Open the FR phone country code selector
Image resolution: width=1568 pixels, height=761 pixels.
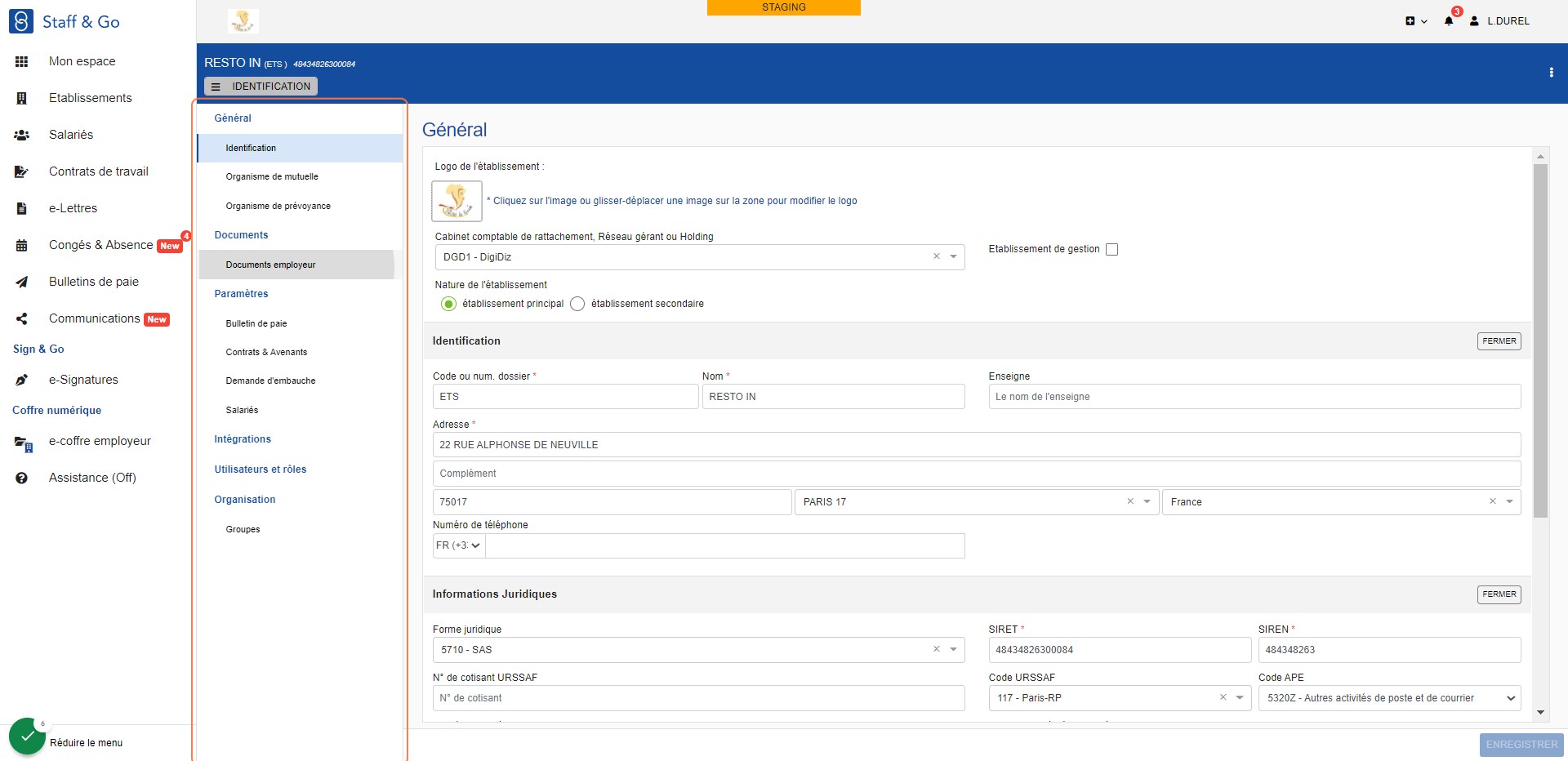(459, 545)
